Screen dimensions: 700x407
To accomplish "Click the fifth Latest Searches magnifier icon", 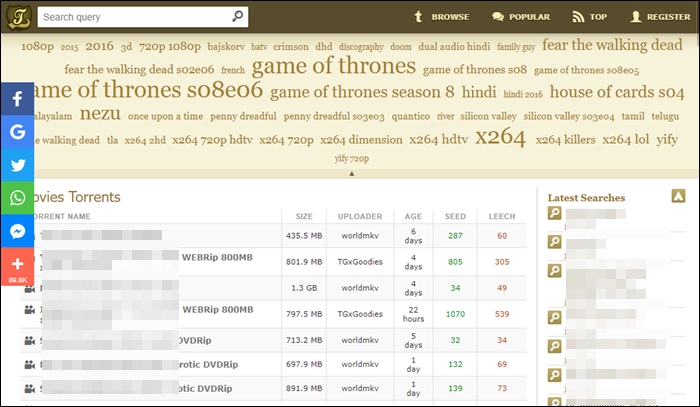I will point(554,346).
